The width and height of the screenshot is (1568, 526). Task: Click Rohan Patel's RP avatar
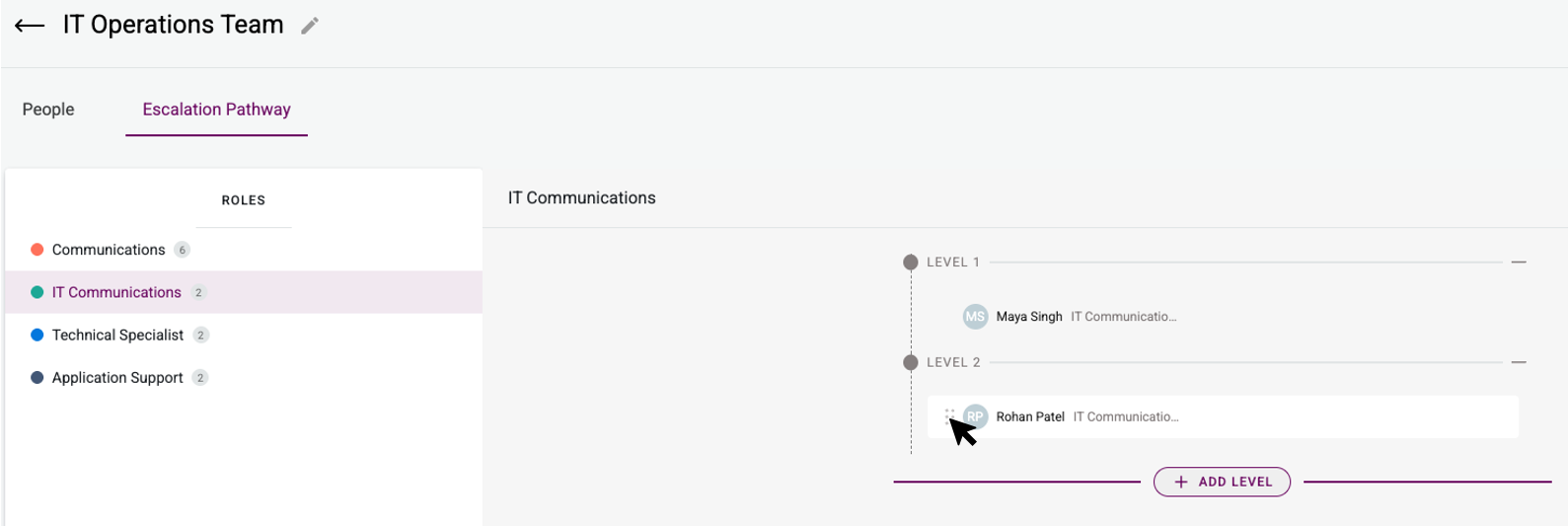[977, 416]
